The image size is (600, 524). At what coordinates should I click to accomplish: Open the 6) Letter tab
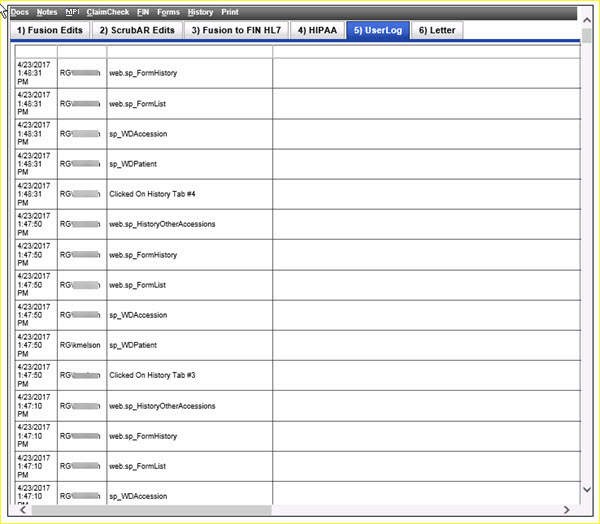tap(436, 31)
